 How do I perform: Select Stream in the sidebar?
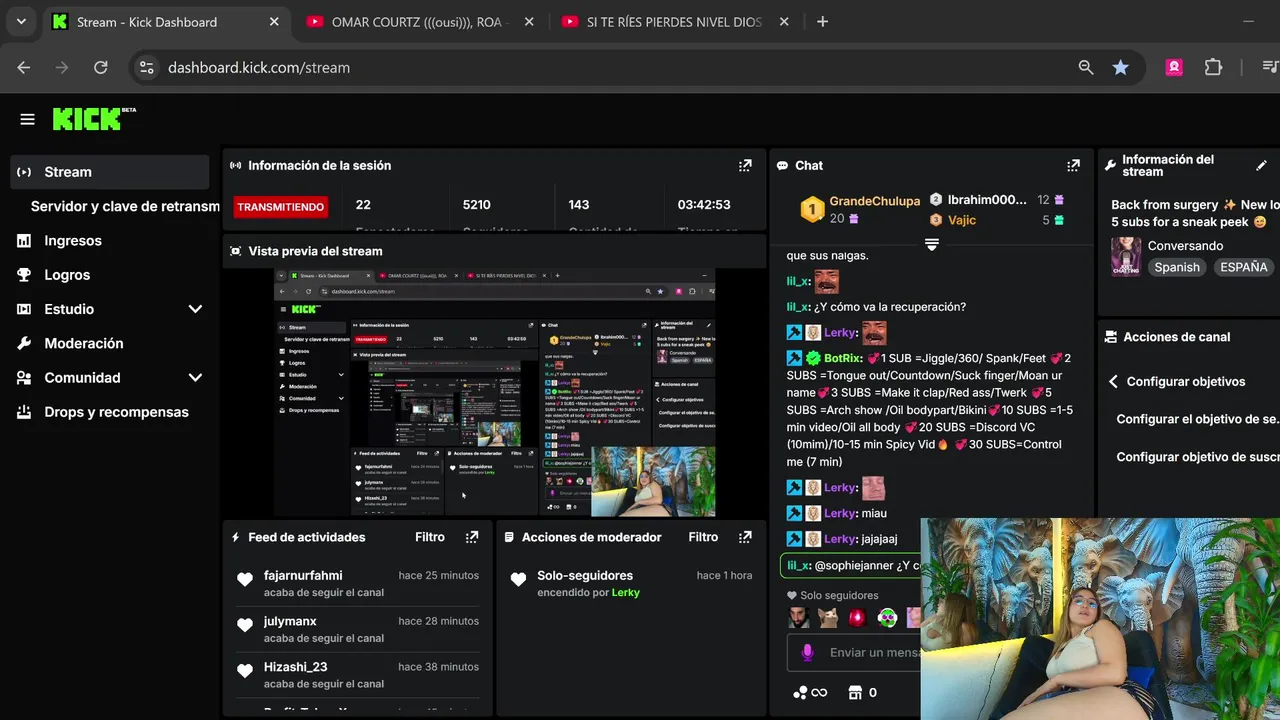point(109,172)
